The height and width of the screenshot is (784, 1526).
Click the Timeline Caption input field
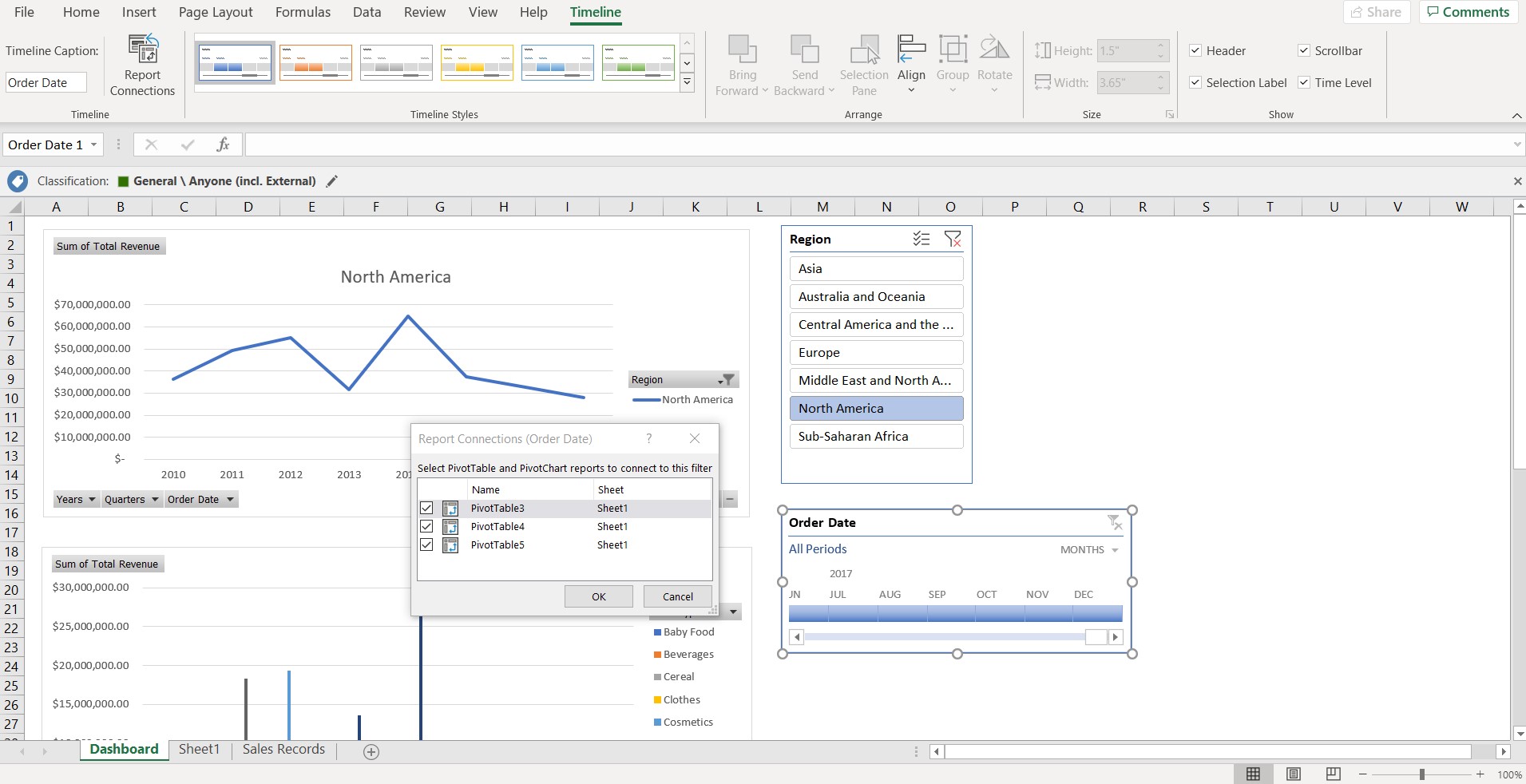click(x=46, y=82)
